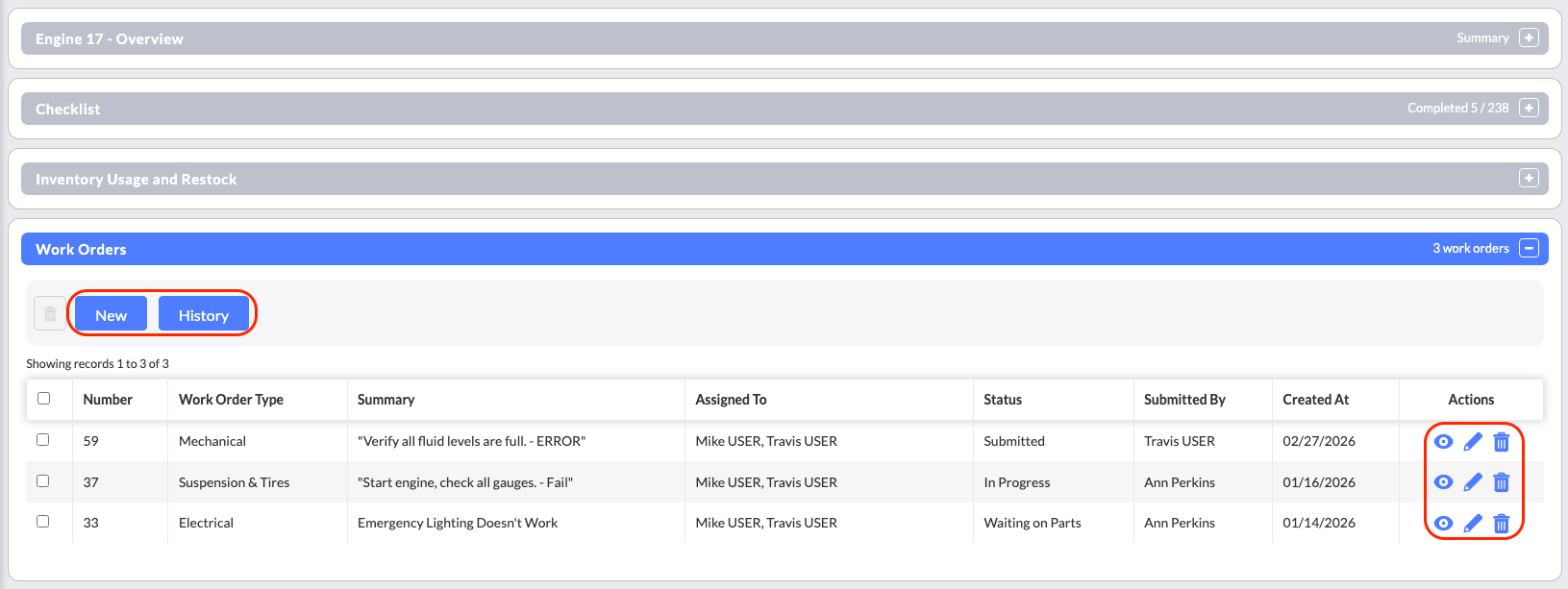
Task: Expand the Checklist panel plus icon
Action: point(1529,108)
